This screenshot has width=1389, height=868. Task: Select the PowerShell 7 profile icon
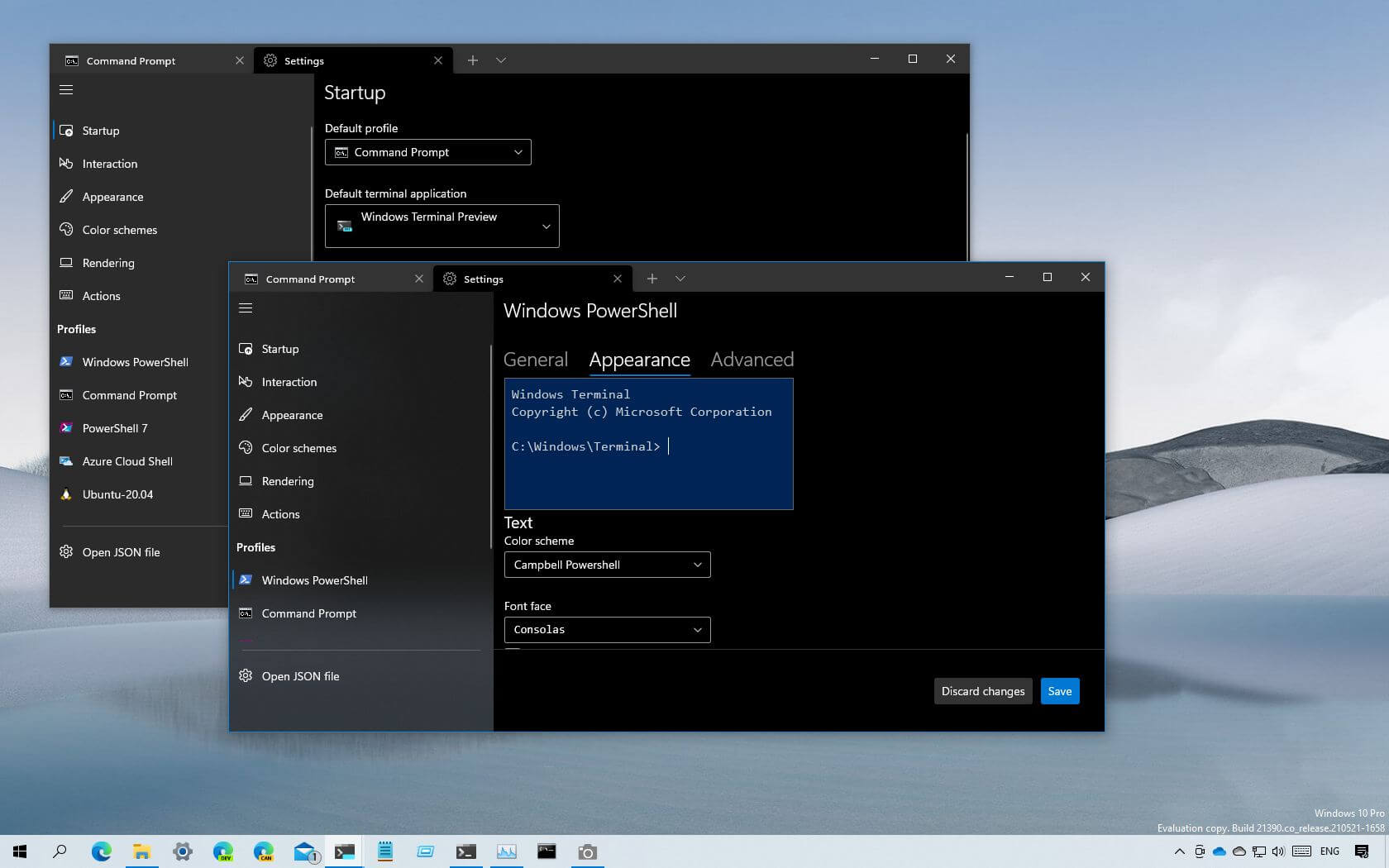click(x=66, y=428)
